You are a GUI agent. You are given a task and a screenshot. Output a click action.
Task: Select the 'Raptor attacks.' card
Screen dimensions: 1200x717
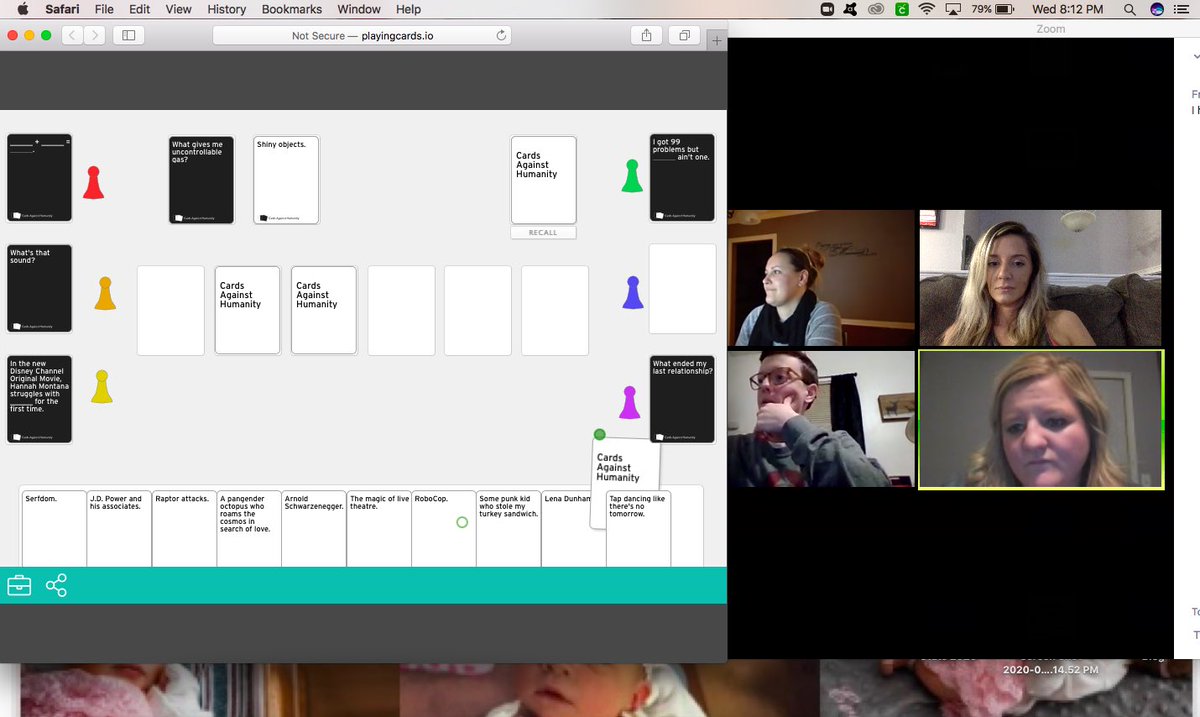pos(184,528)
